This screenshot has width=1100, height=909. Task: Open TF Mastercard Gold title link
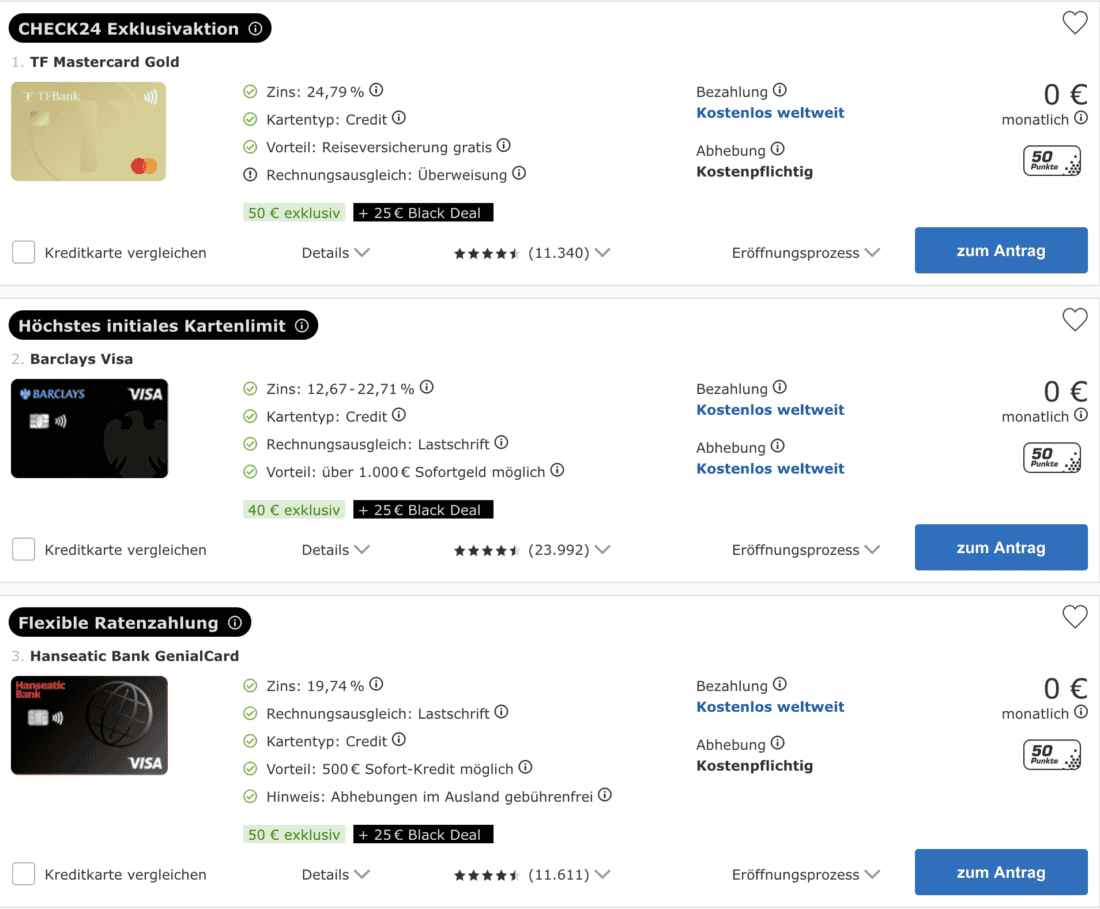[x=104, y=62]
